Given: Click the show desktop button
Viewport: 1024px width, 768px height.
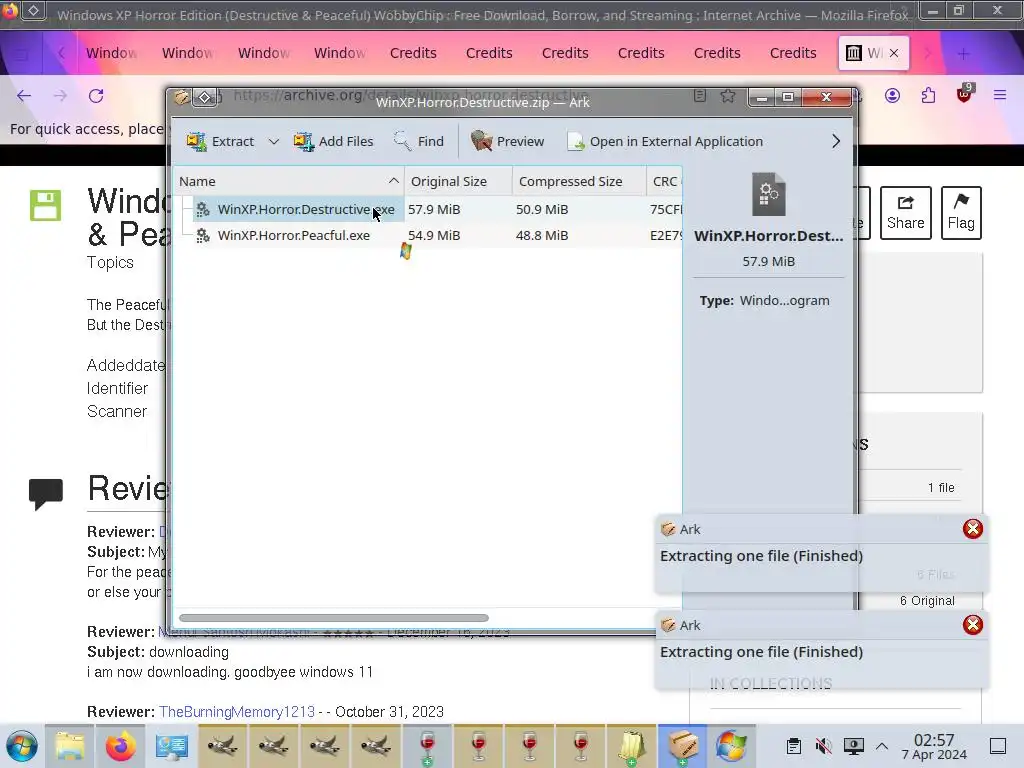Looking at the screenshot, I should click(x=998, y=746).
